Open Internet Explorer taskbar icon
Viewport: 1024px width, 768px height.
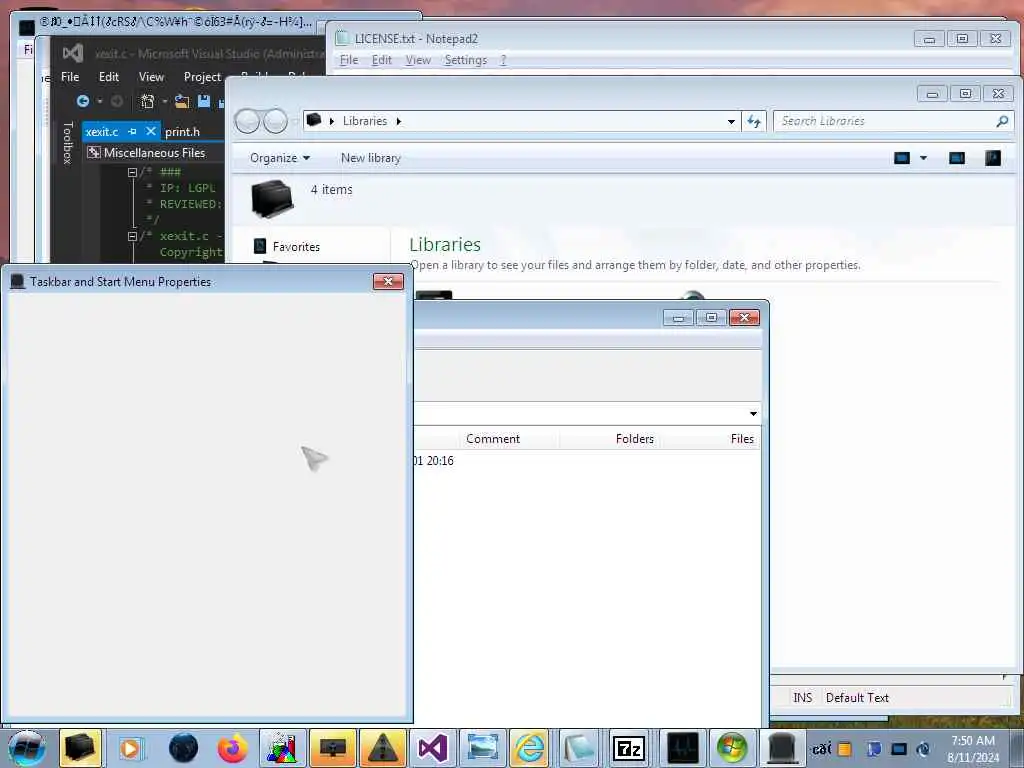[530, 748]
